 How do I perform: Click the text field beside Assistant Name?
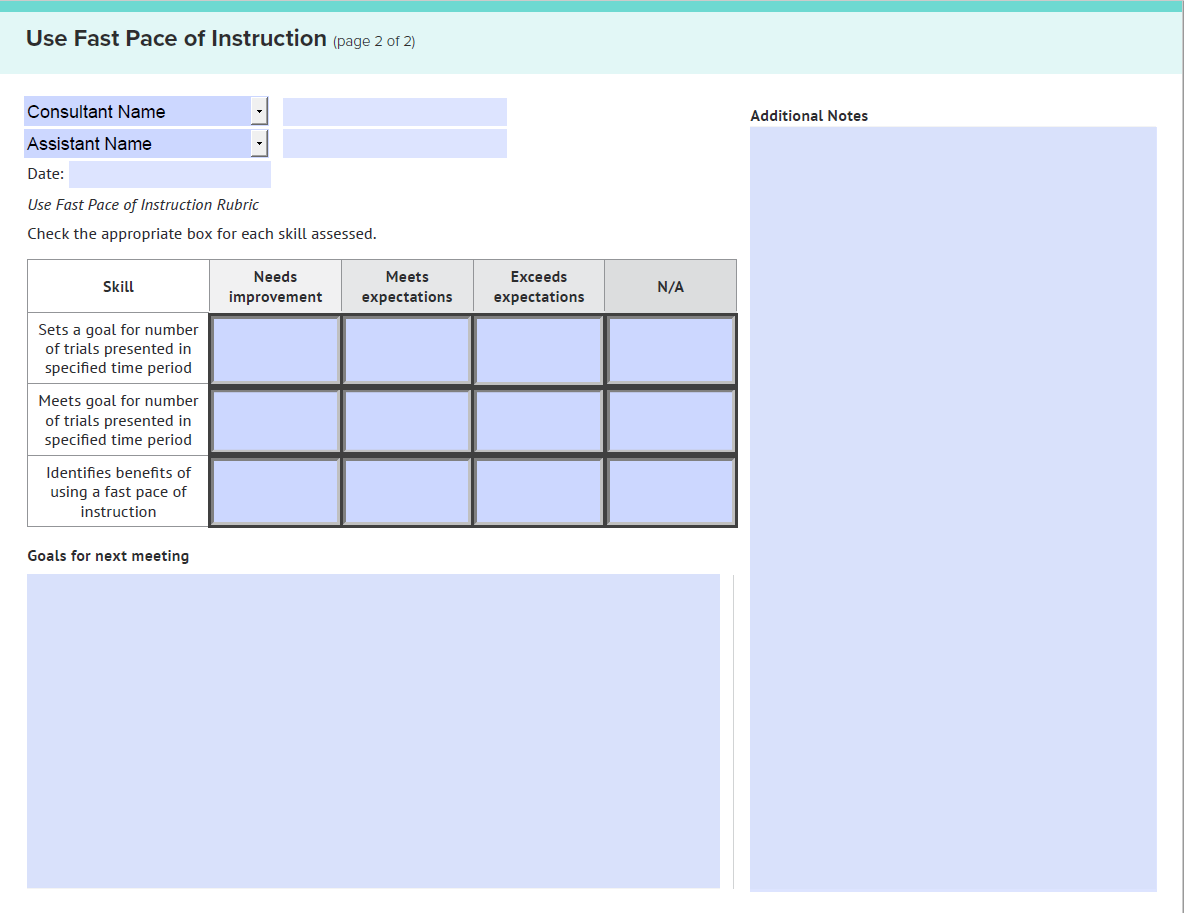394,144
